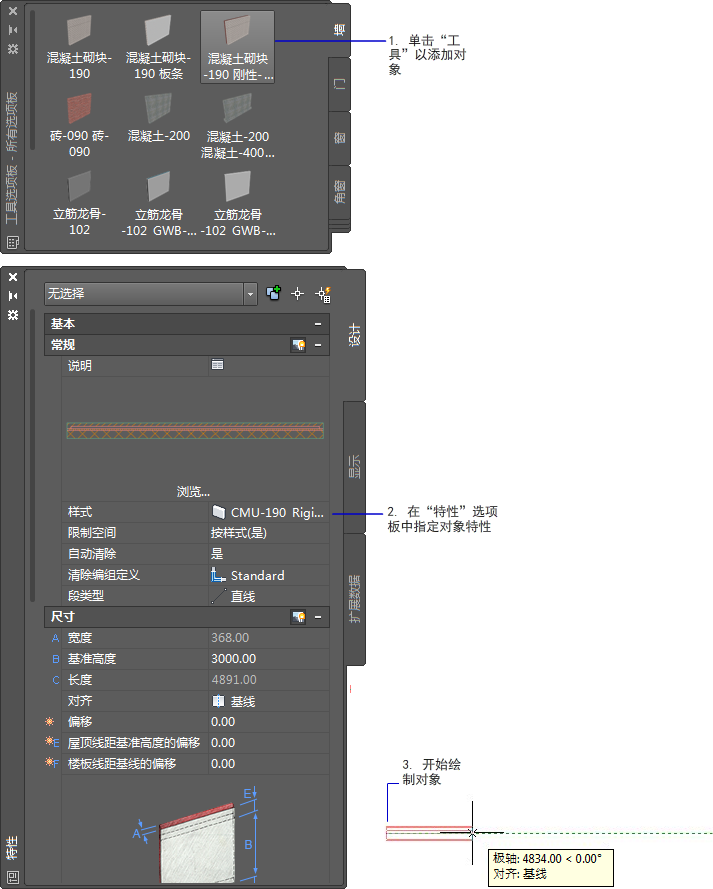Change 清除编组定义 Standard value
The width and height of the screenshot is (713, 889).
tap(269, 575)
